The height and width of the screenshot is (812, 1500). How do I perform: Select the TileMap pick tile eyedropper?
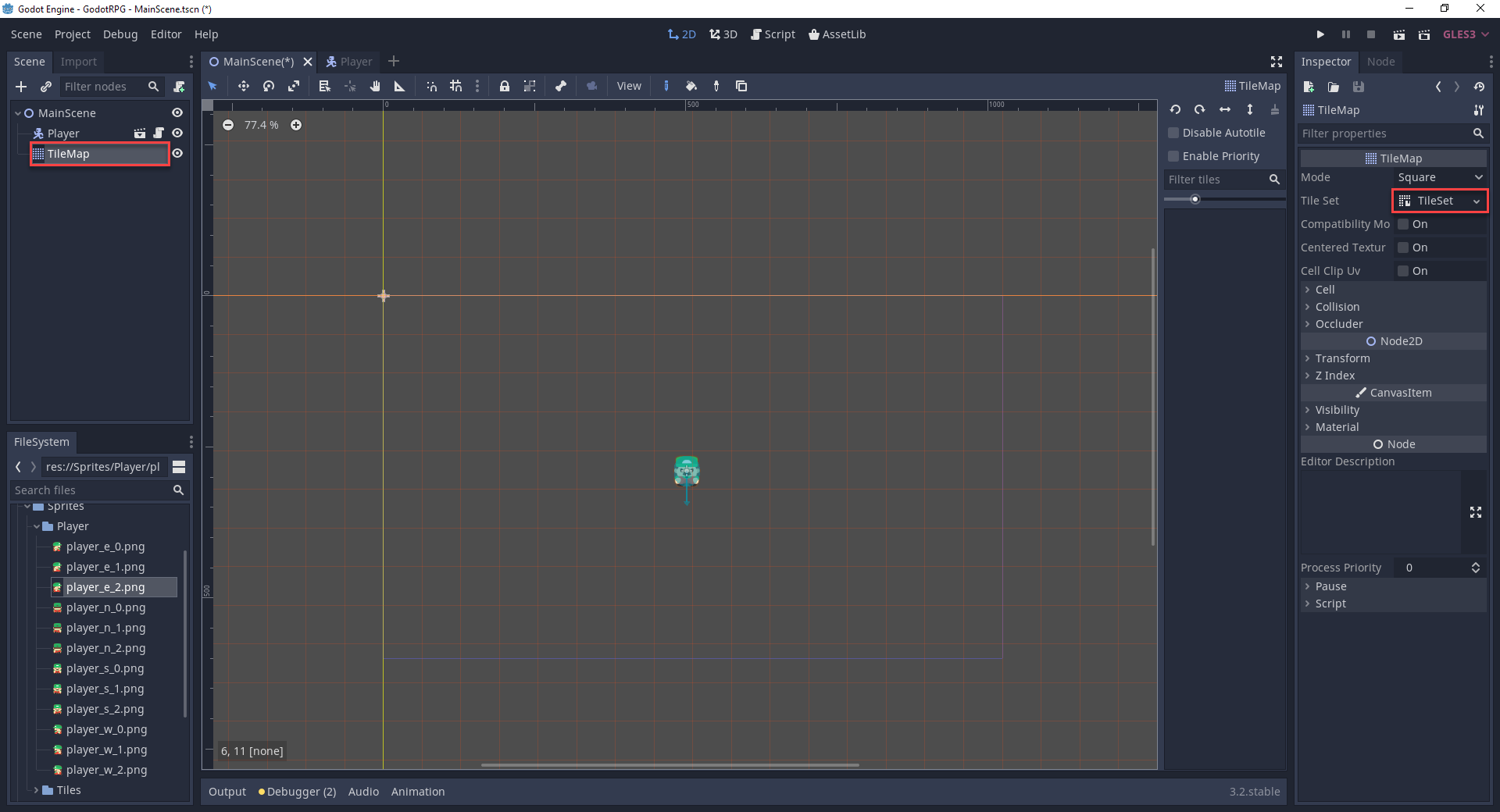click(x=716, y=86)
